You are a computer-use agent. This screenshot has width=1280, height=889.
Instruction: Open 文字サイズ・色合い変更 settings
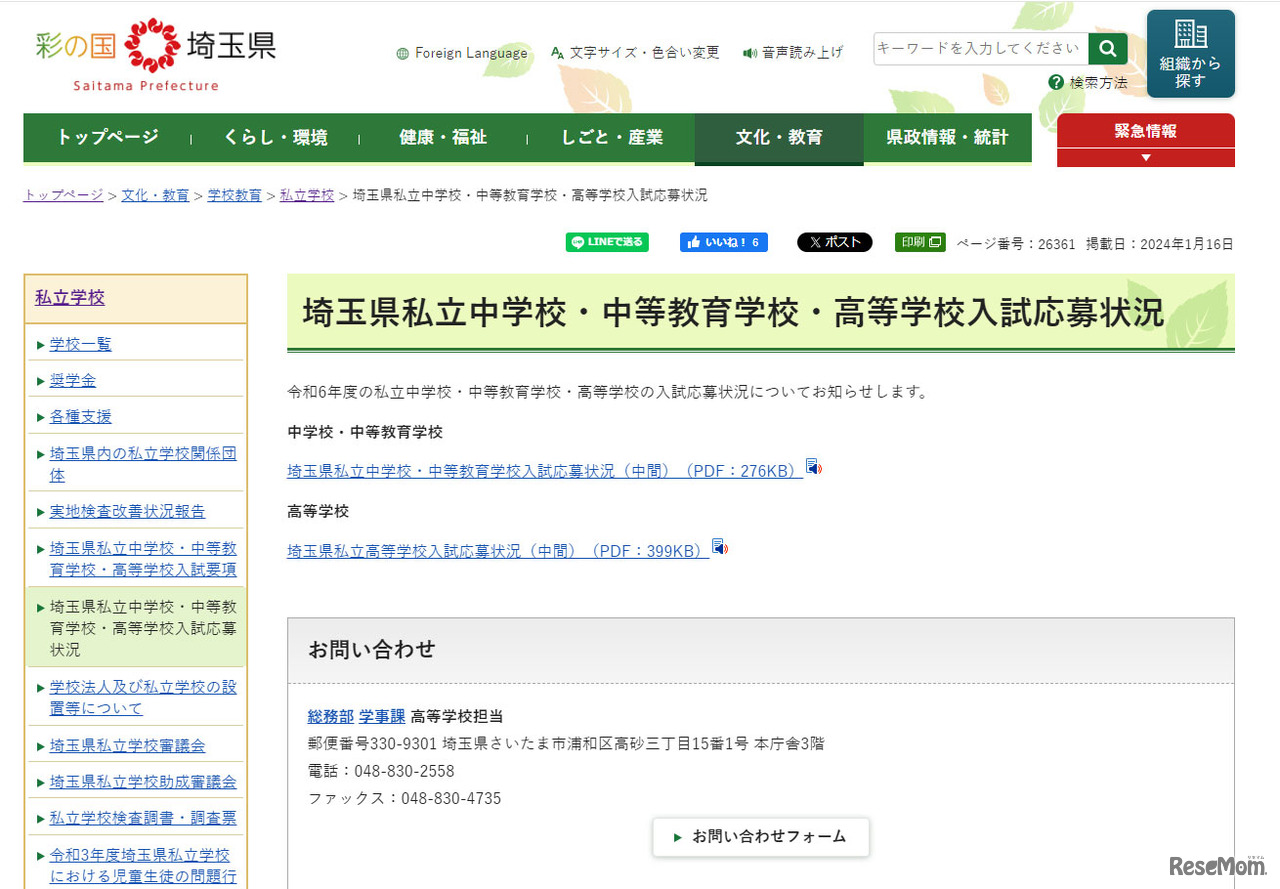point(635,53)
